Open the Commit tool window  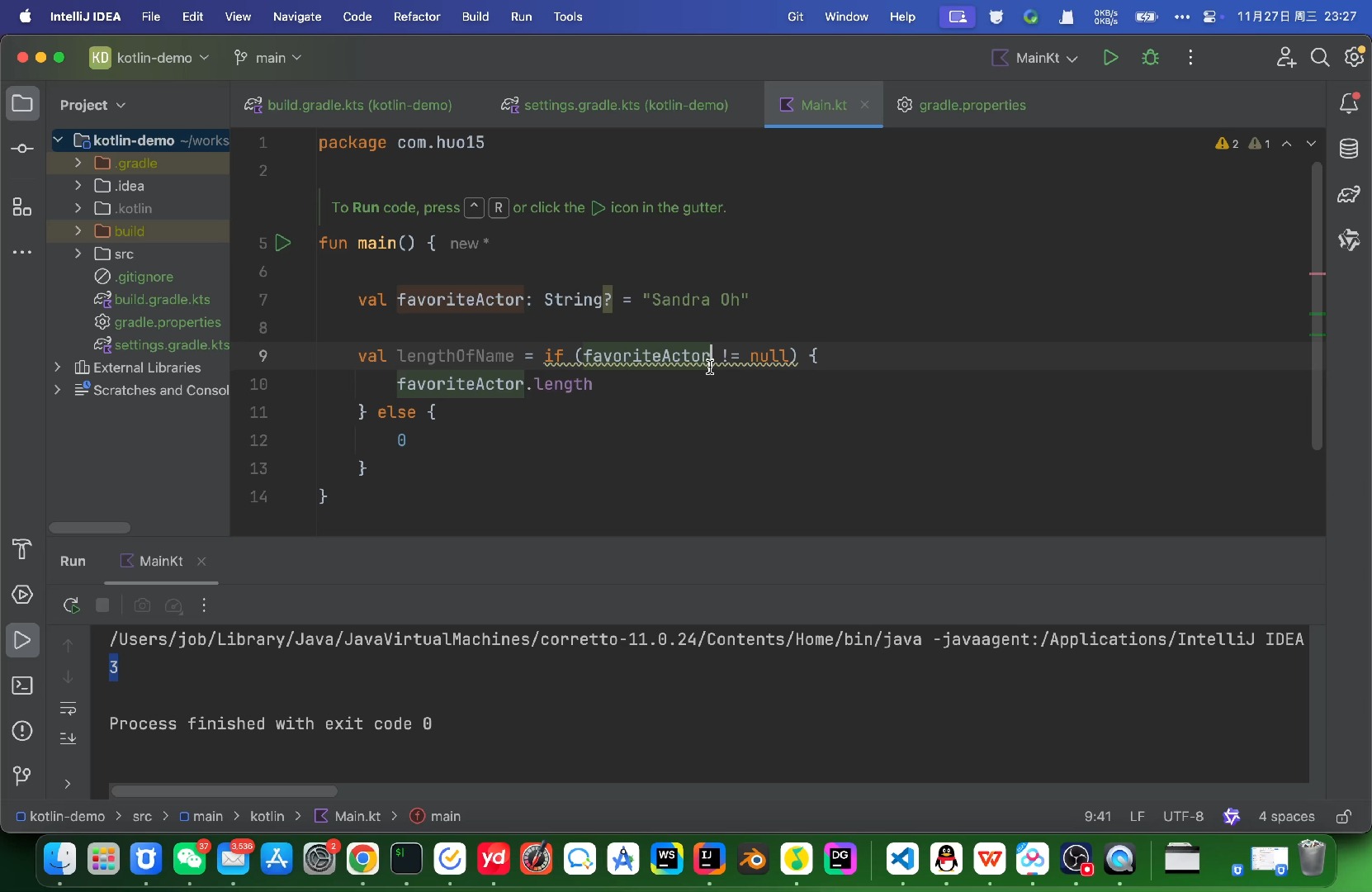coord(22,149)
